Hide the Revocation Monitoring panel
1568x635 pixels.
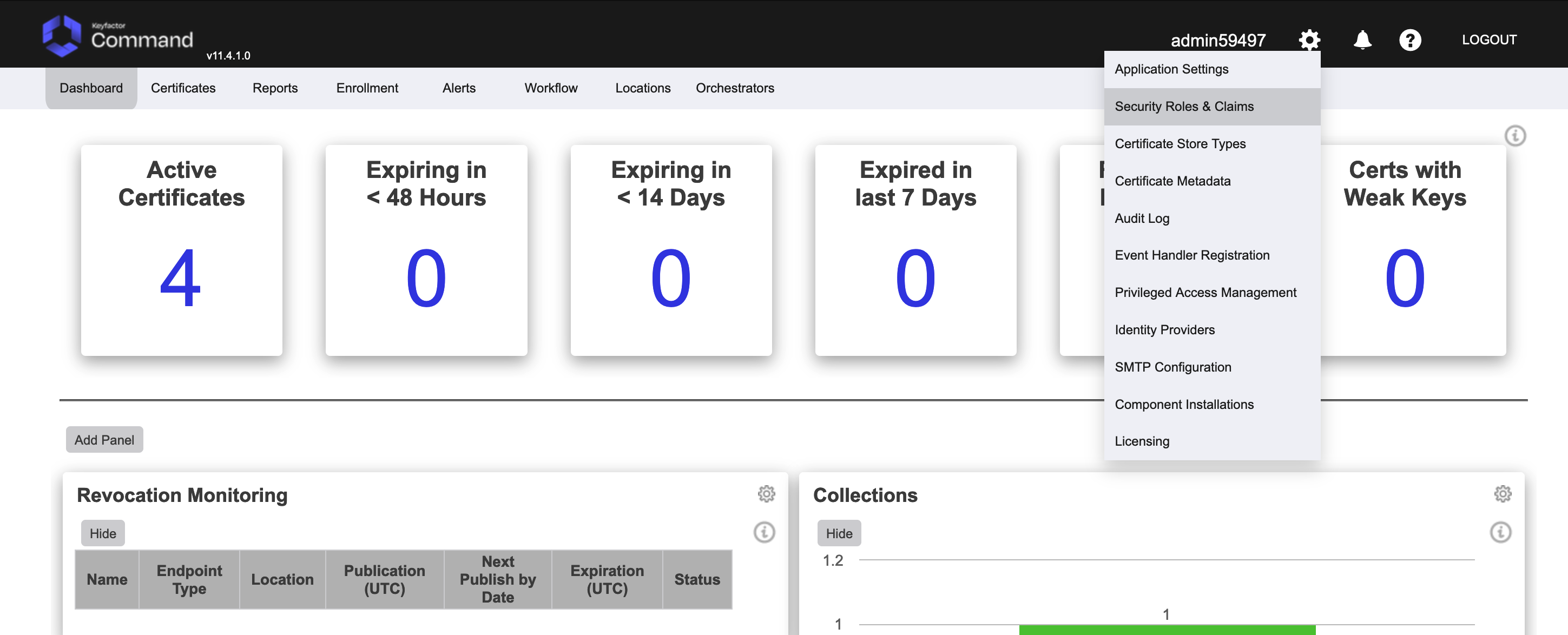pos(102,533)
